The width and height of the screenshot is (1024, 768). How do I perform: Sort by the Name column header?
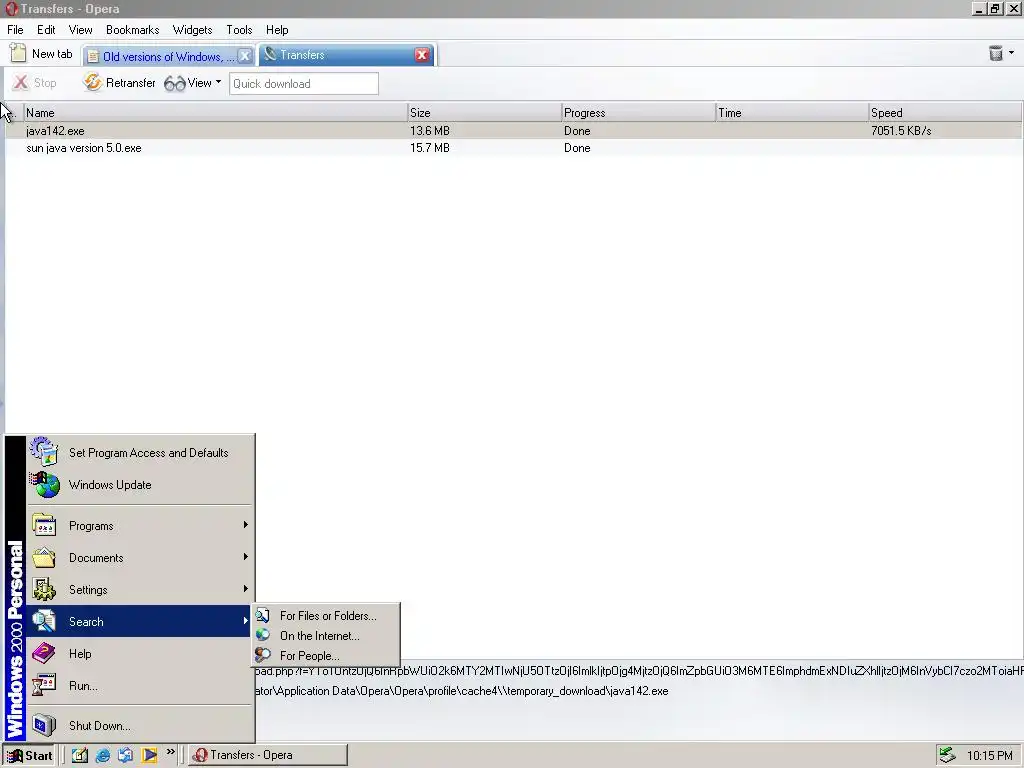216,112
